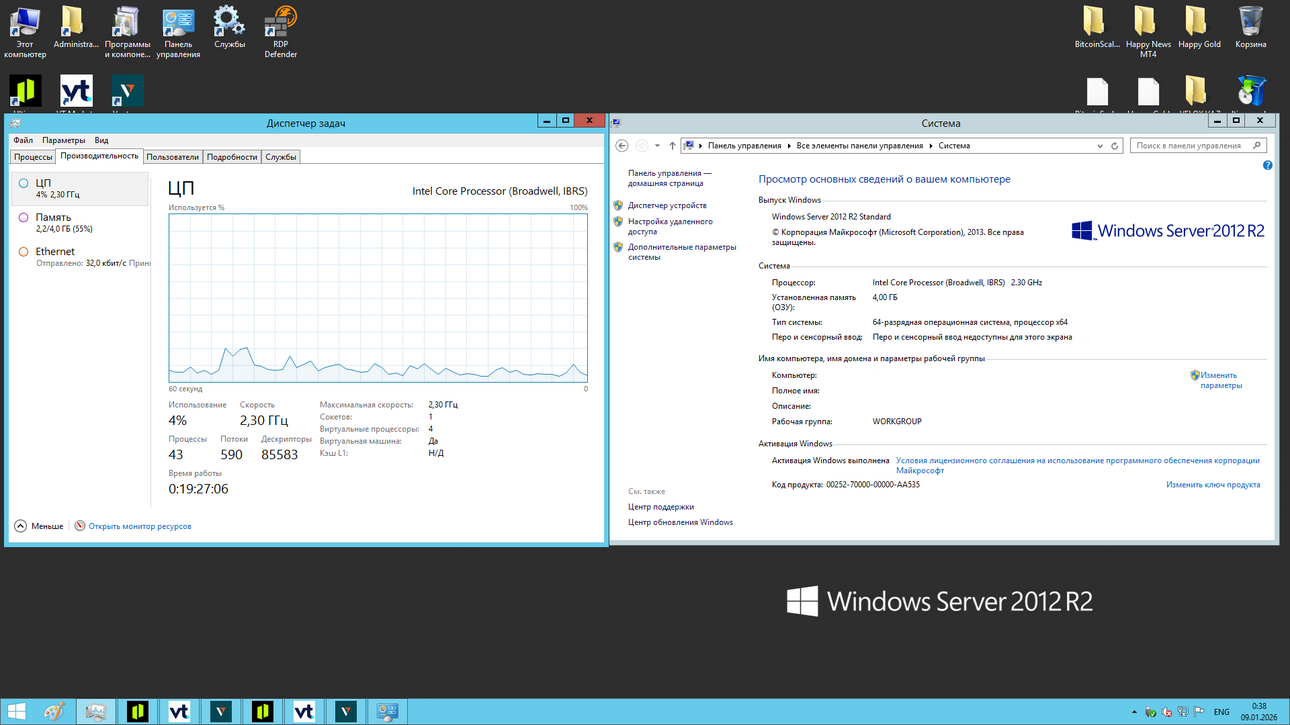The width and height of the screenshot is (1290, 725).
Task: Click the green shield tray icon
Action: click(1151, 712)
